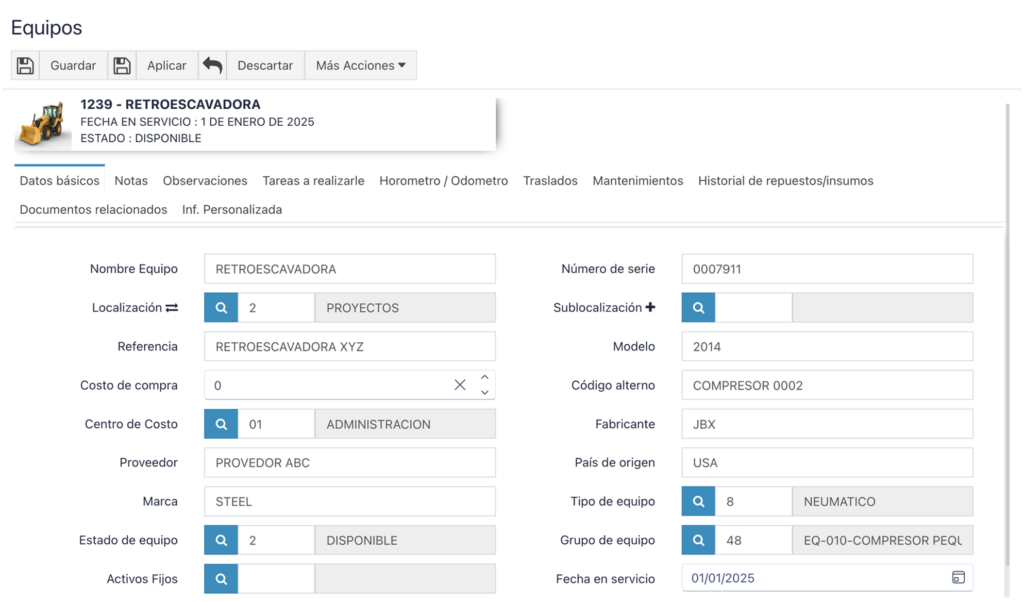1024x602 pixels.
Task: Click the plus icon next to Sublocalización
Action: (650, 308)
